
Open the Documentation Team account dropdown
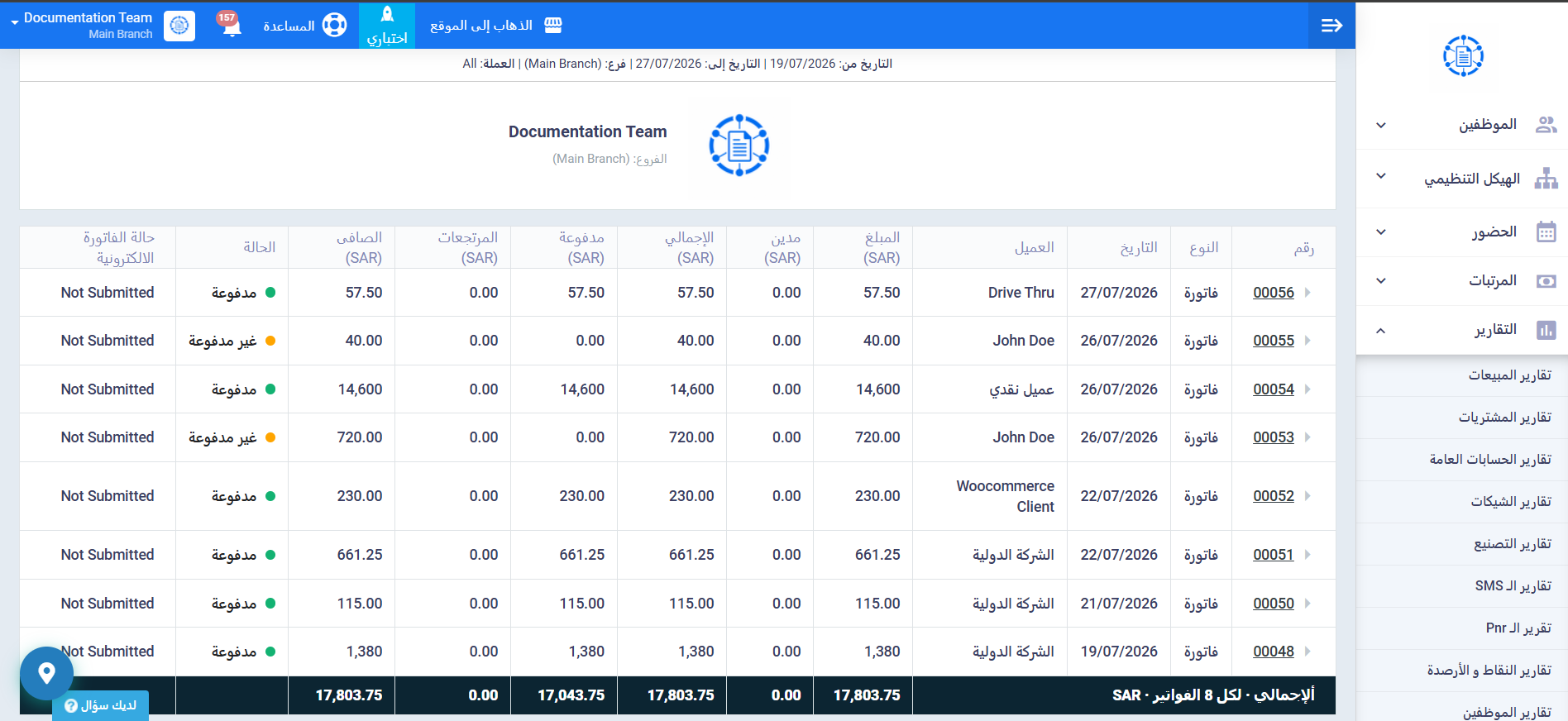81,25
